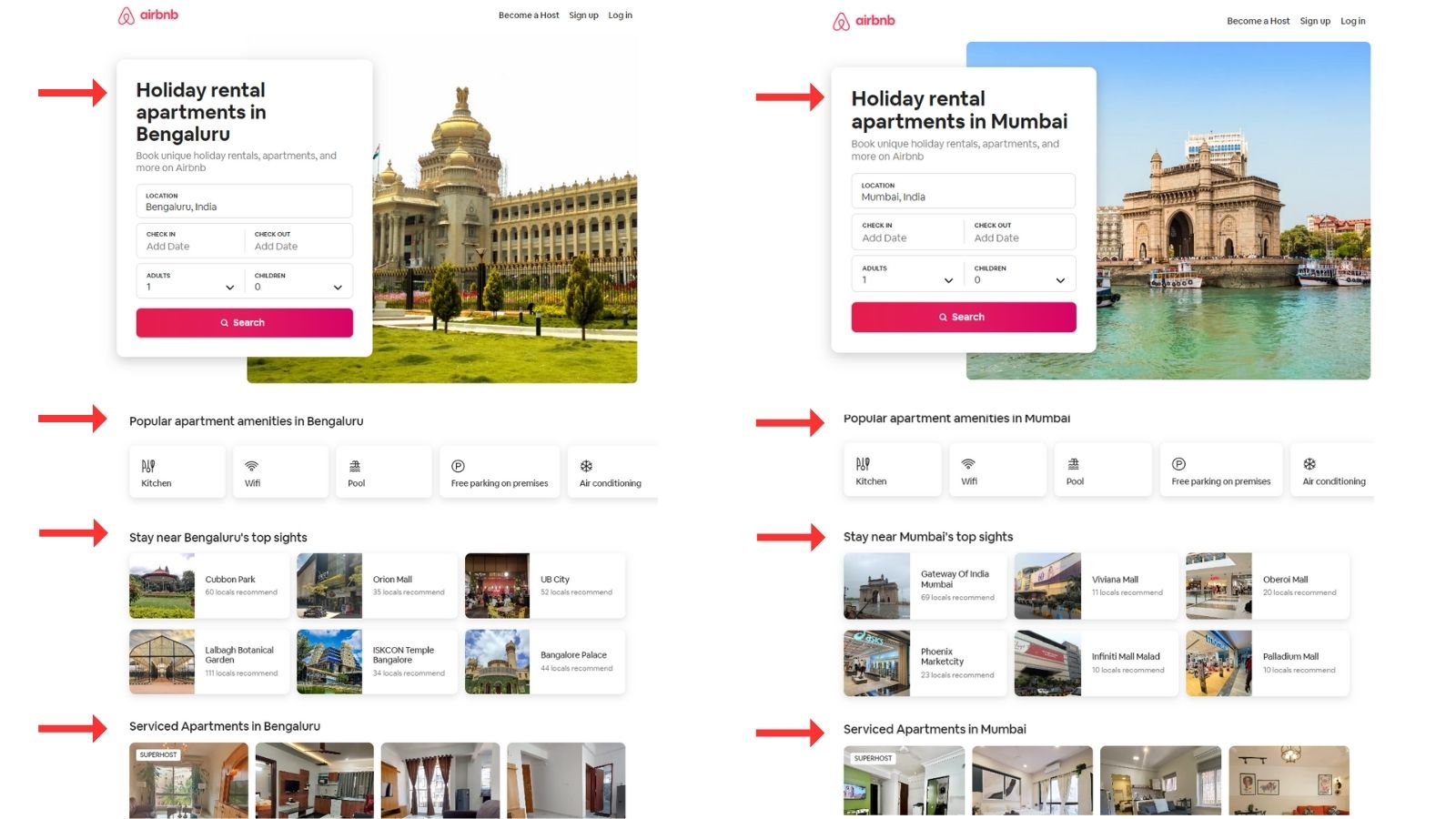Image resolution: width=1456 pixels, height=819 pixels.
Task: Select Air conditioning icon in Bengaluru
Action: (x=586, y=466)
